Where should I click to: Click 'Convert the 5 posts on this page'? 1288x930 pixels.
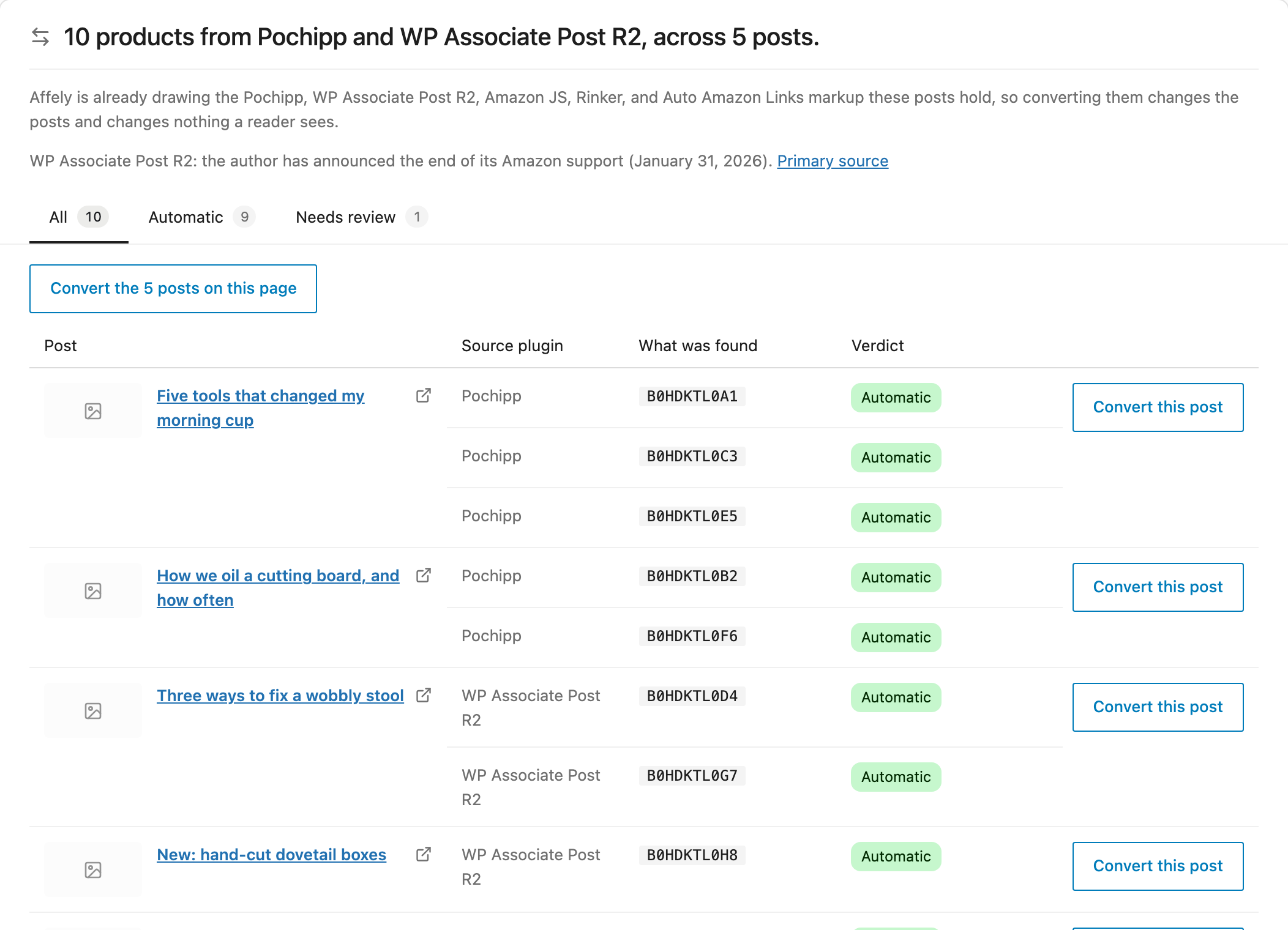(173, 289)
